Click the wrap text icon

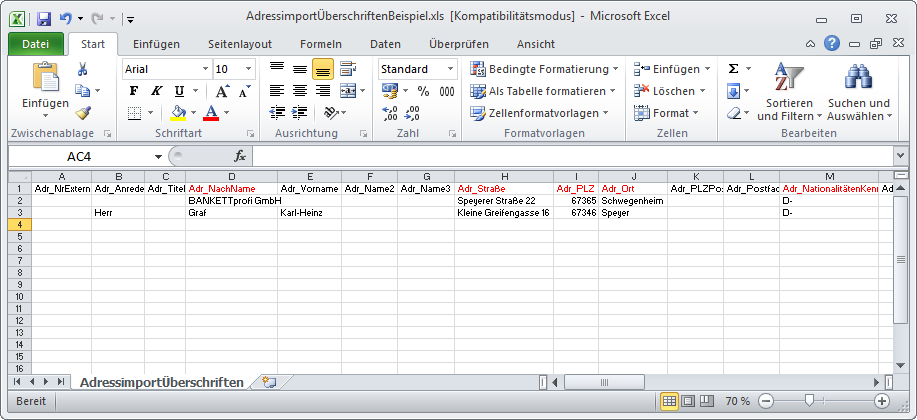349,69
